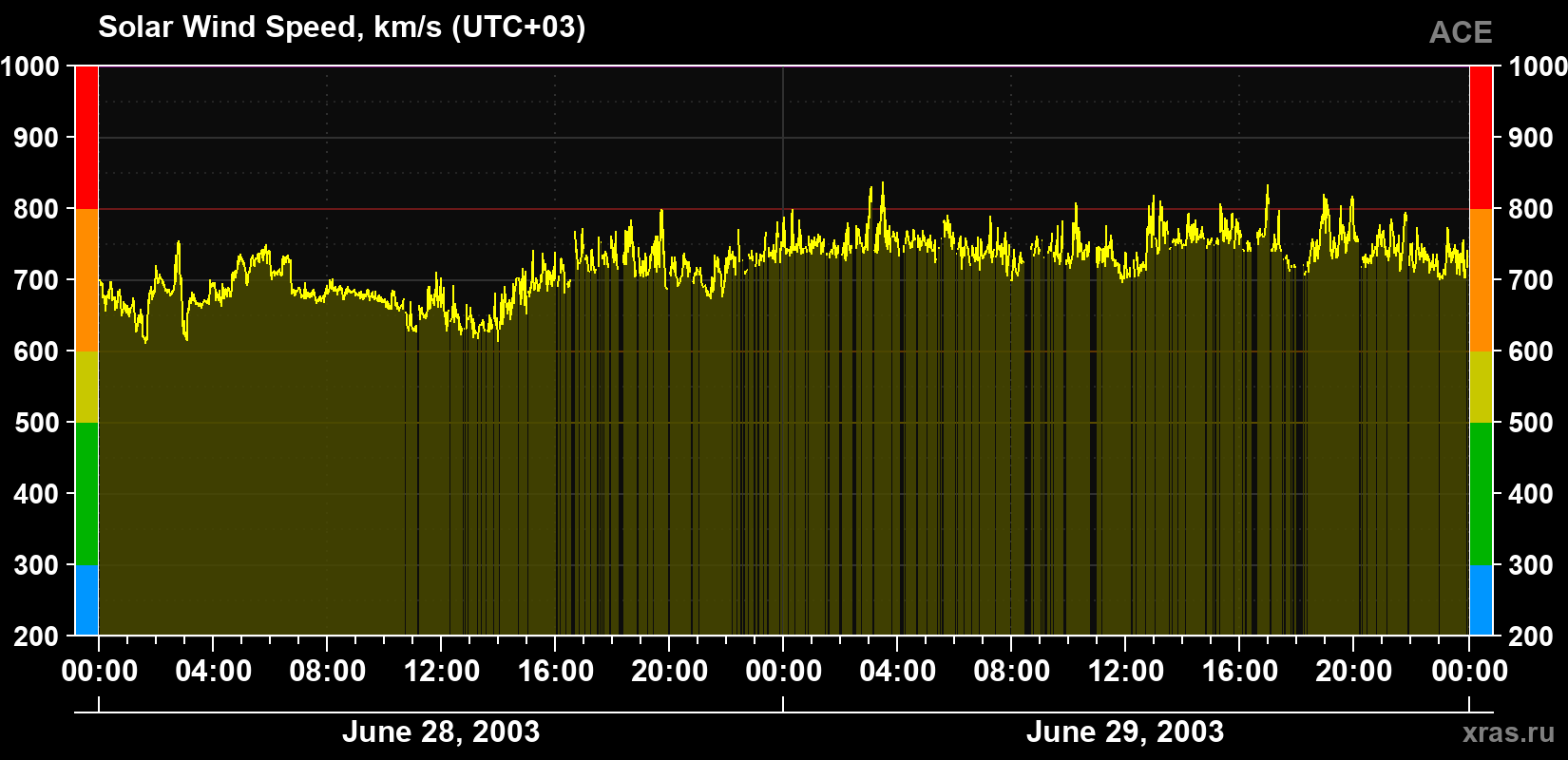The image size is (1568, 760).
Task: Select the '12:00' tick of June 28
Action: tap(441, 672)
